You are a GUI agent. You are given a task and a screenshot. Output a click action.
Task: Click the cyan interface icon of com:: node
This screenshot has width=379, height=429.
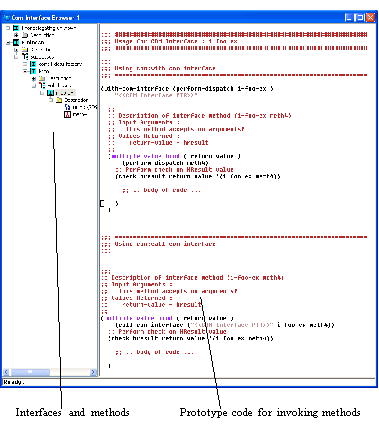coord(33,64)
